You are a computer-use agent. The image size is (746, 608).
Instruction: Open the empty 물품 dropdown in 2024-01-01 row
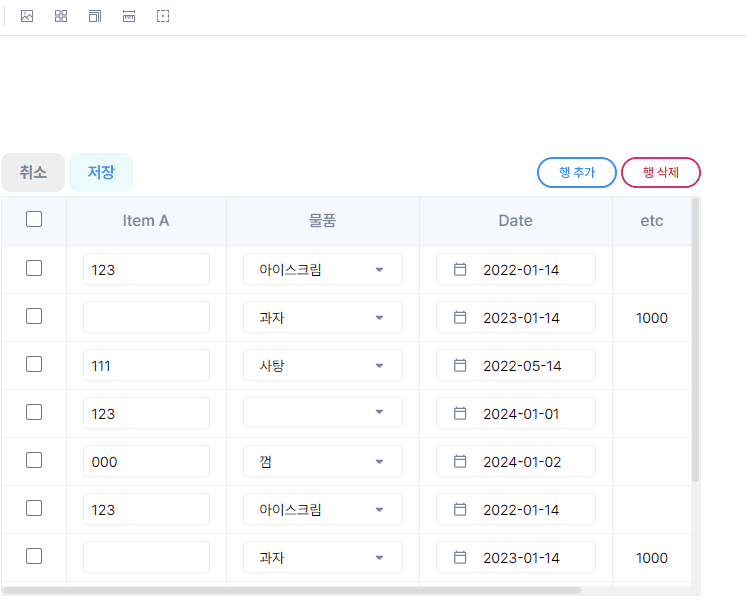323,412
